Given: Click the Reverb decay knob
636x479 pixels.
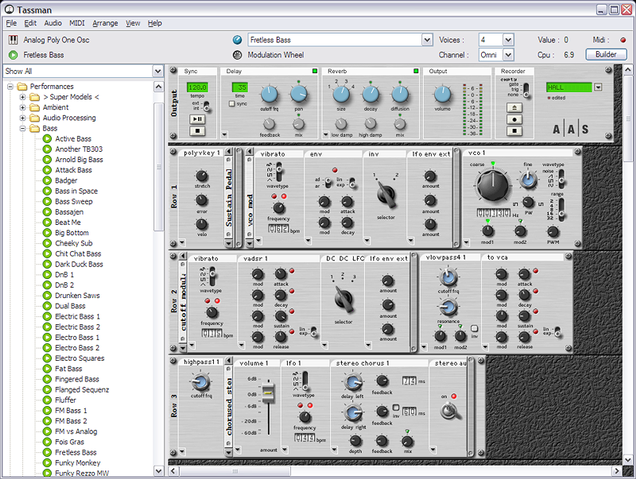Looking at the screenshot, I should pyautogui.click(x=370, y=95).
